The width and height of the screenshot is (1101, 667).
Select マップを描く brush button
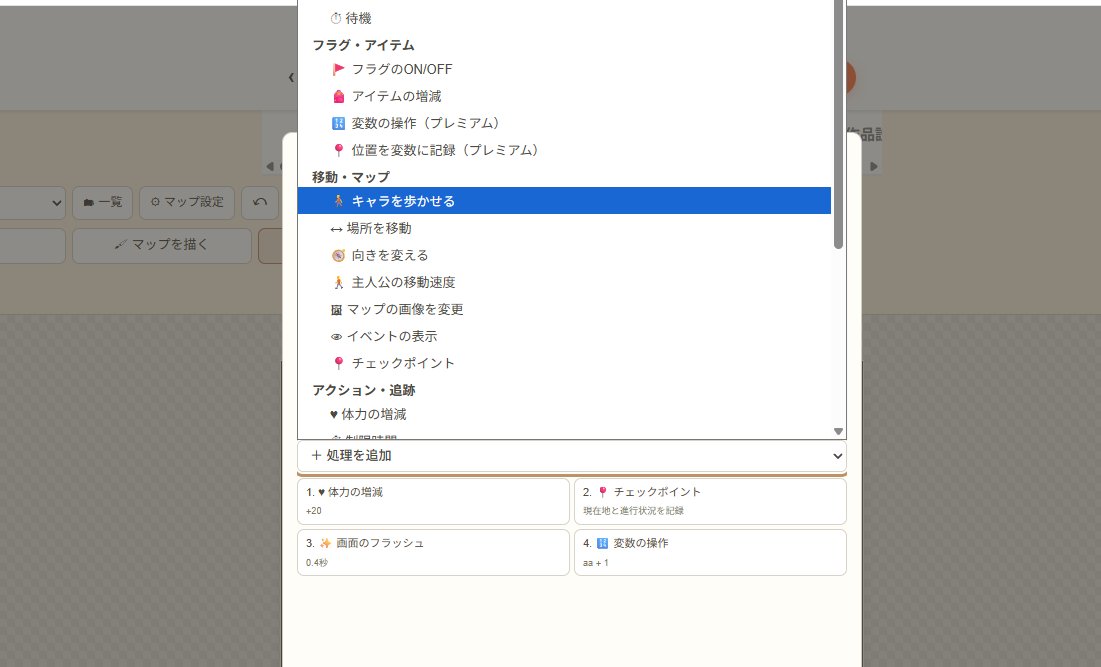[x=161, y=245]
